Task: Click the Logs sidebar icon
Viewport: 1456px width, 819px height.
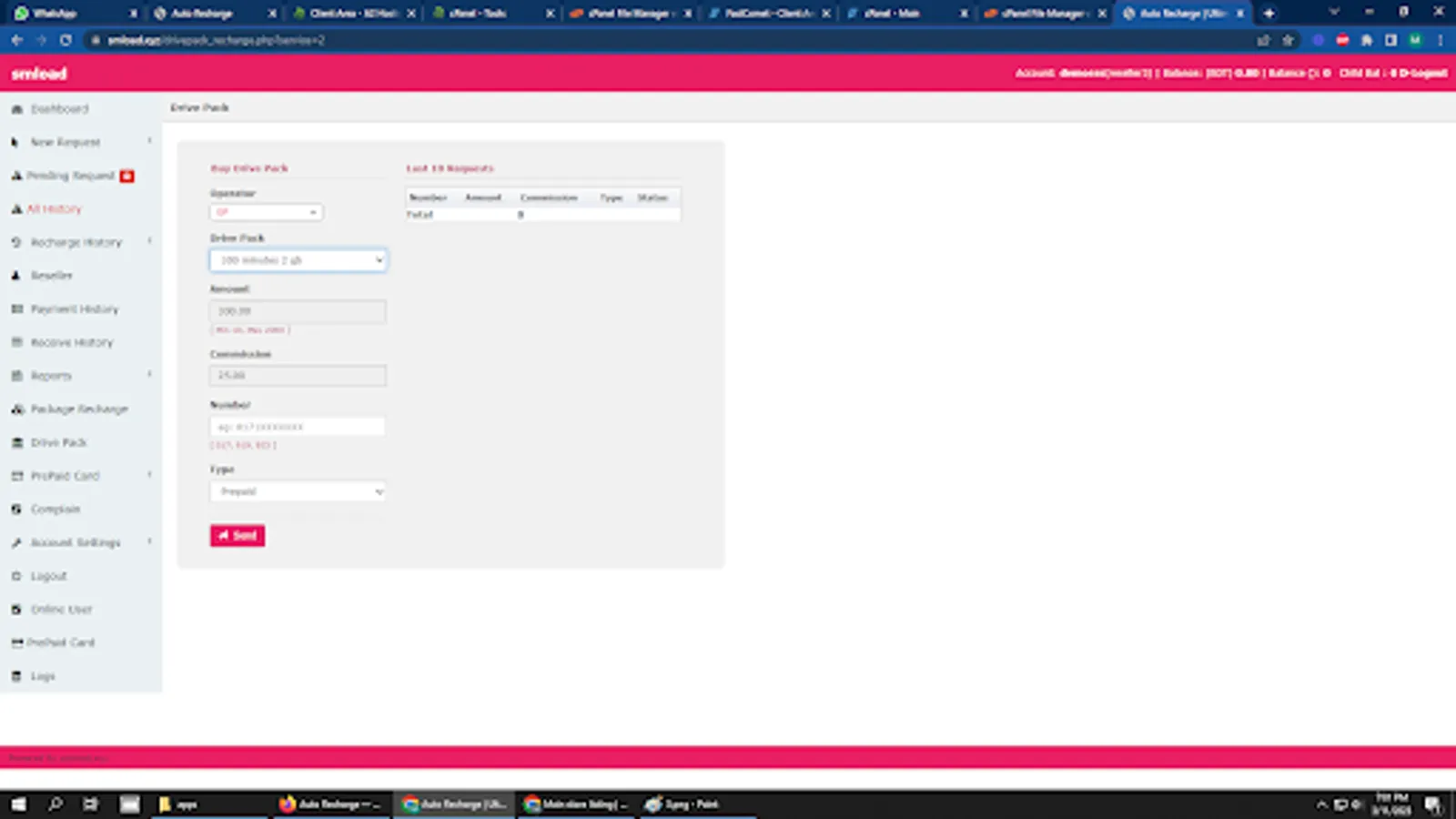Action: [16, 676]
